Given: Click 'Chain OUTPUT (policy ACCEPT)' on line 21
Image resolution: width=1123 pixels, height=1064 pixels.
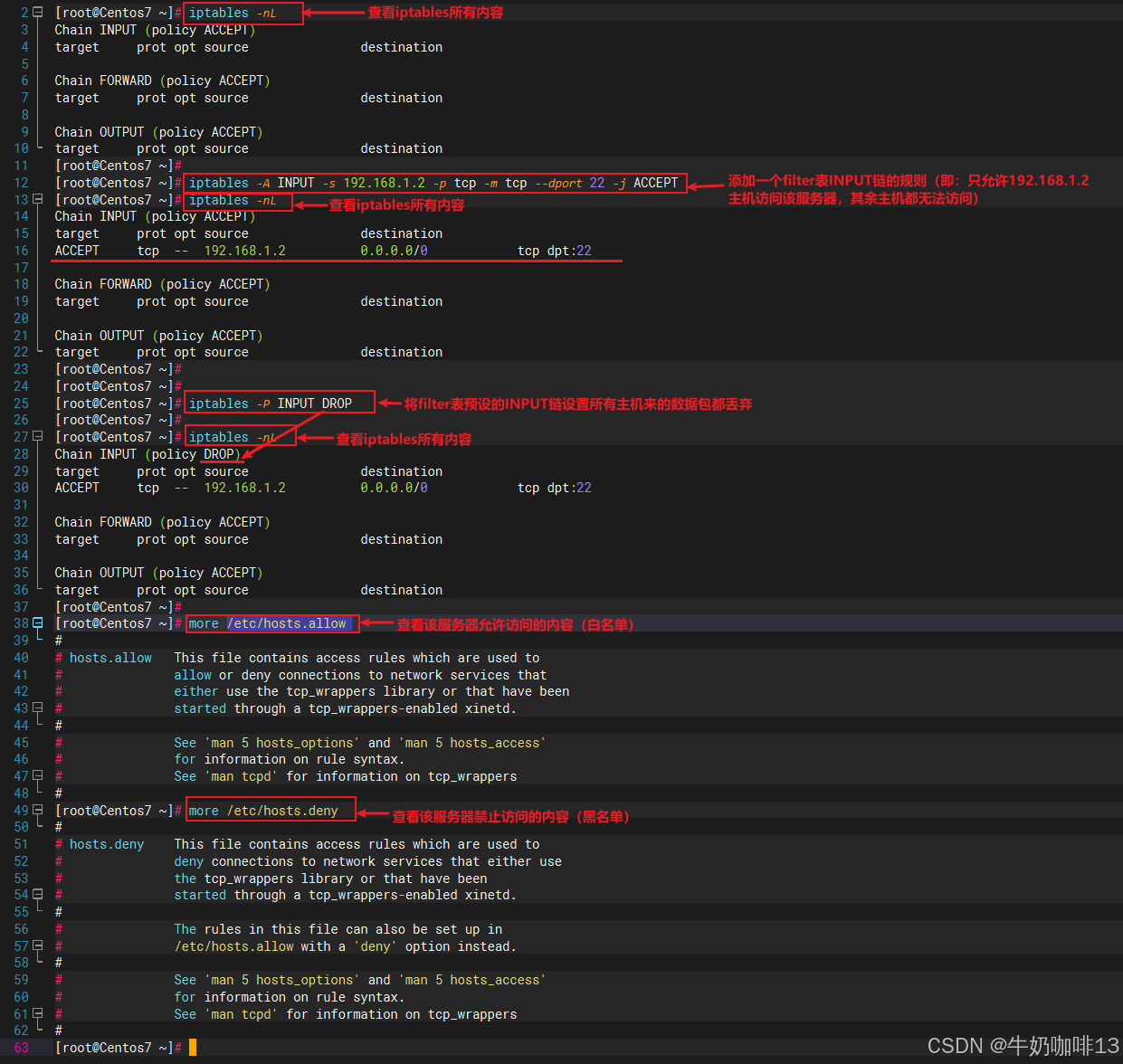Looking at the screenshot, I should point(158,336).
